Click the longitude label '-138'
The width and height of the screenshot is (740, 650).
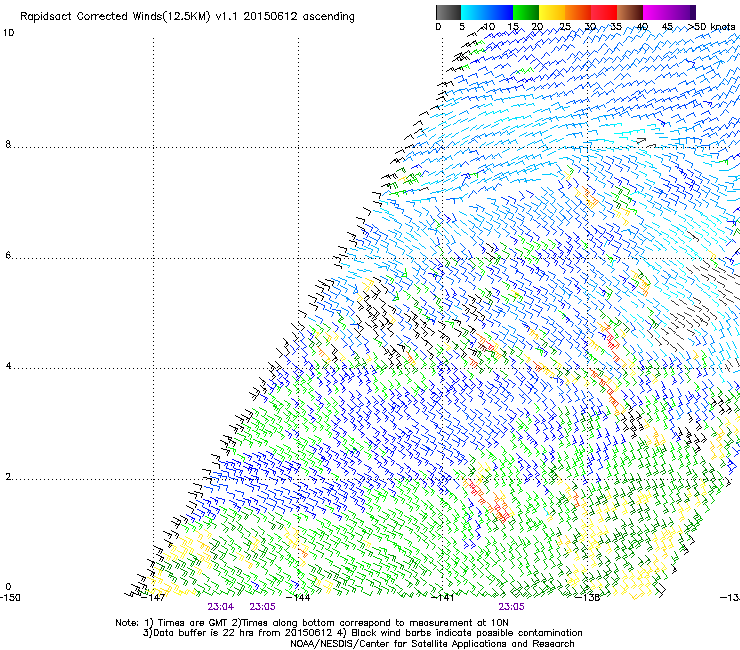[x=588, y=598]
